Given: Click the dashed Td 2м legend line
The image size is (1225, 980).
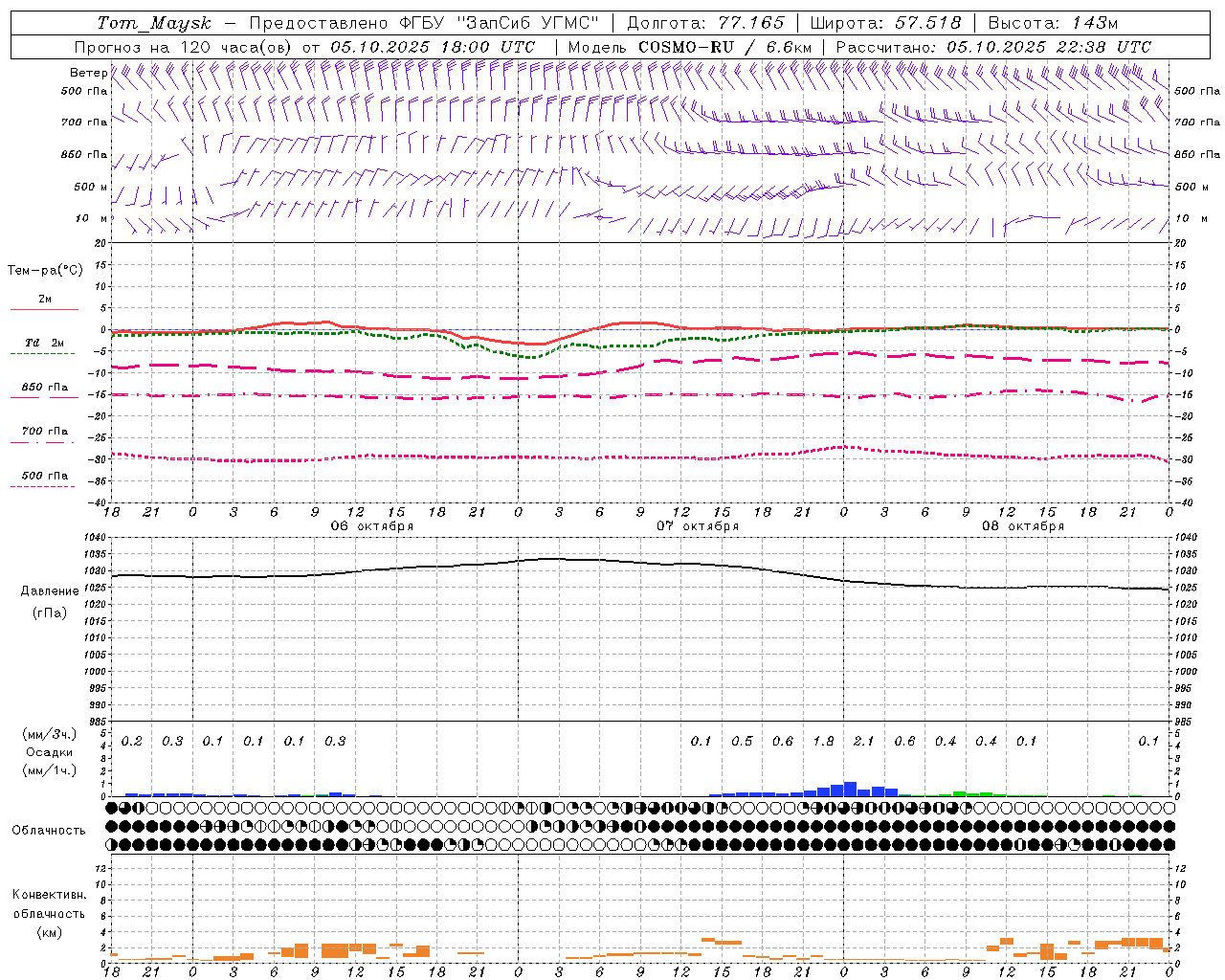Looking at the screenshot, I should click(42, 354).
